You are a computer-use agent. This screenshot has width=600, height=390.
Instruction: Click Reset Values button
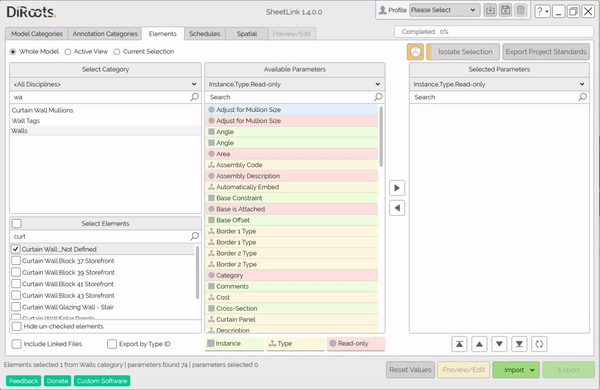point(410,370)
